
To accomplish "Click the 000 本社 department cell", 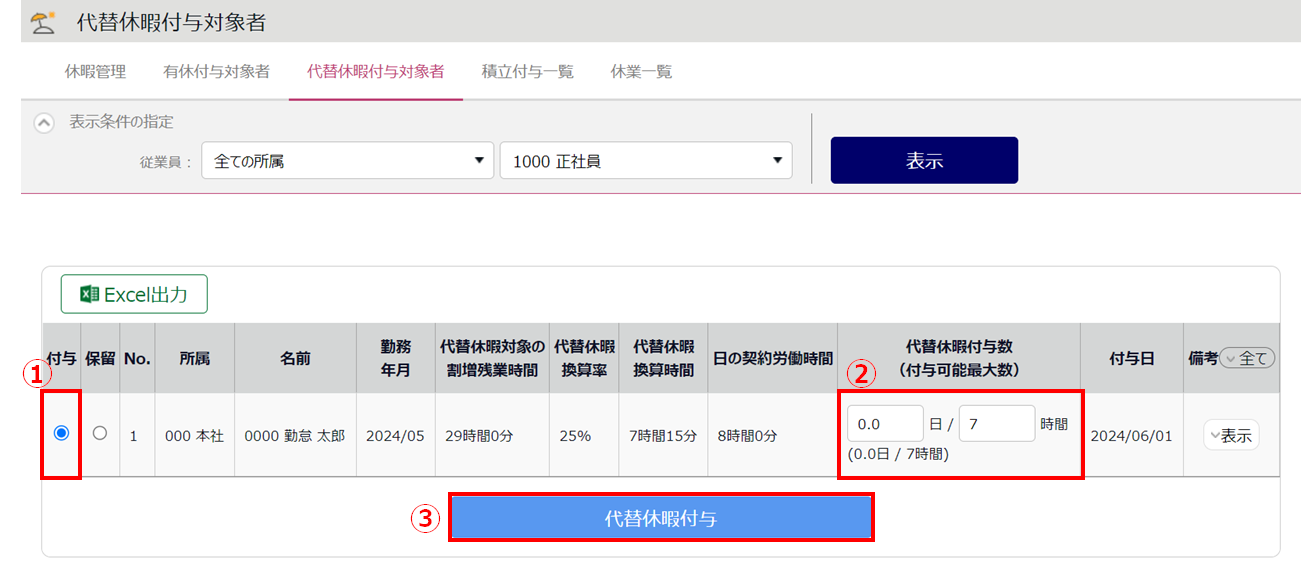I will point(195,436).
